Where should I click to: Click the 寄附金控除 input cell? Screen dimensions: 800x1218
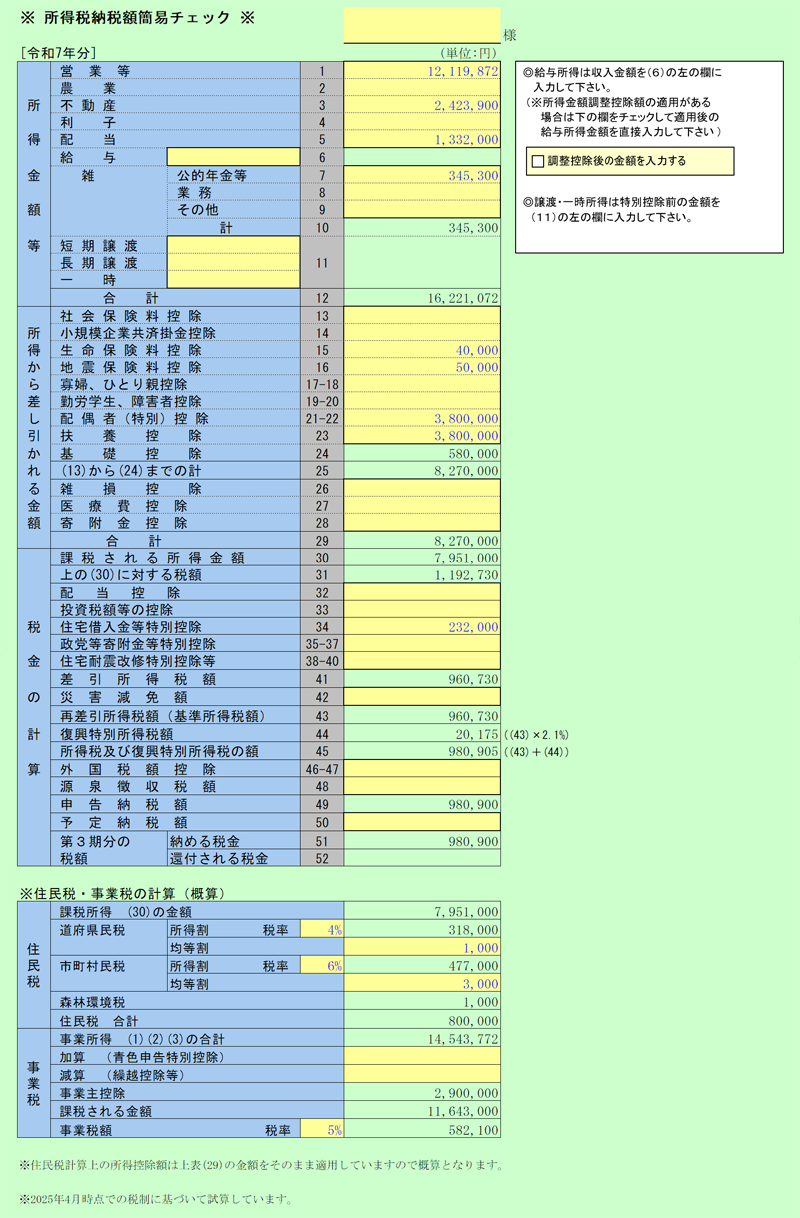tap(422, 523)
